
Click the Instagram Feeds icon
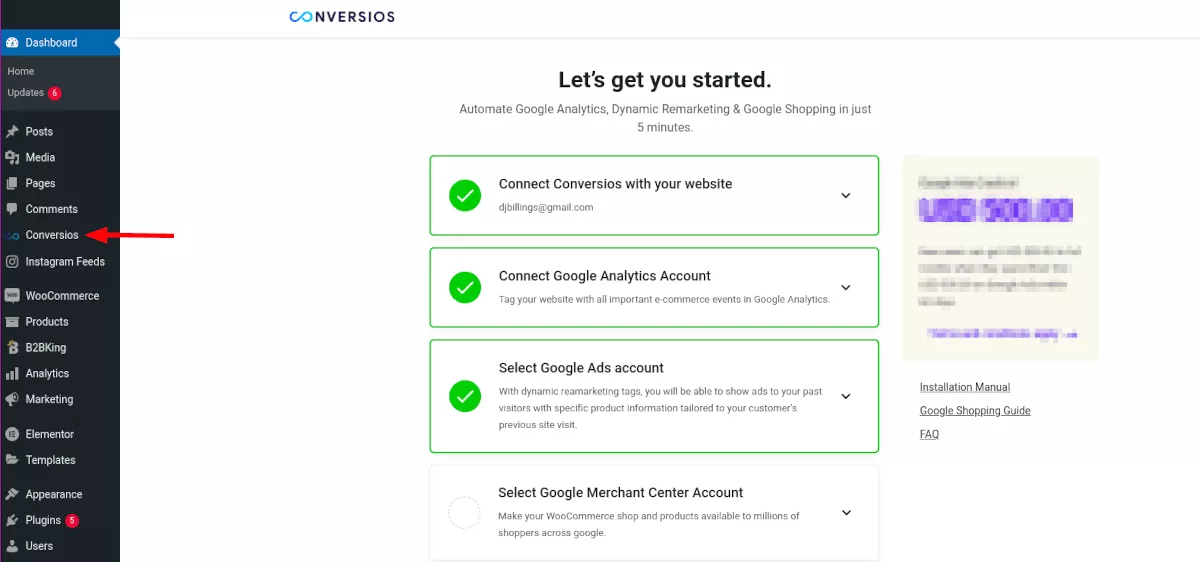pos(12,262)
